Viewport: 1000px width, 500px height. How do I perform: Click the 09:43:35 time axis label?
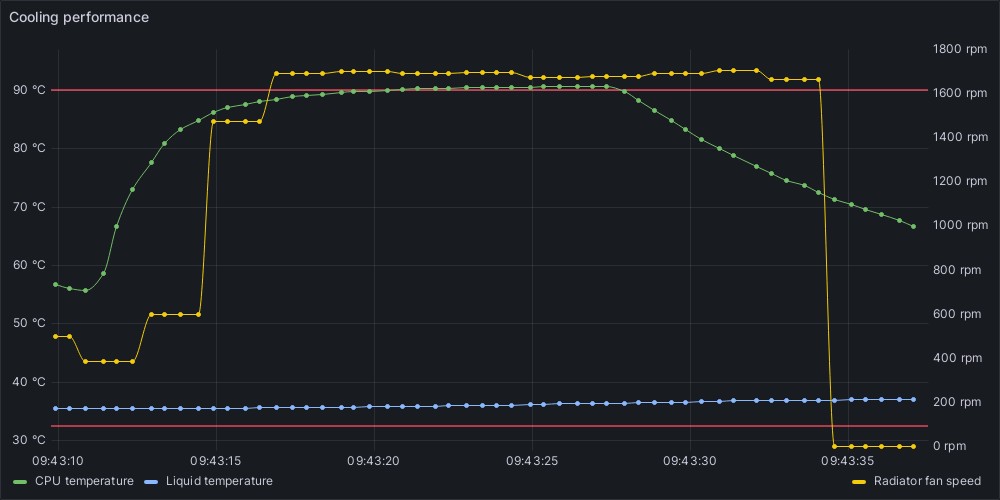pyautogui.click(x=848, y=461)
